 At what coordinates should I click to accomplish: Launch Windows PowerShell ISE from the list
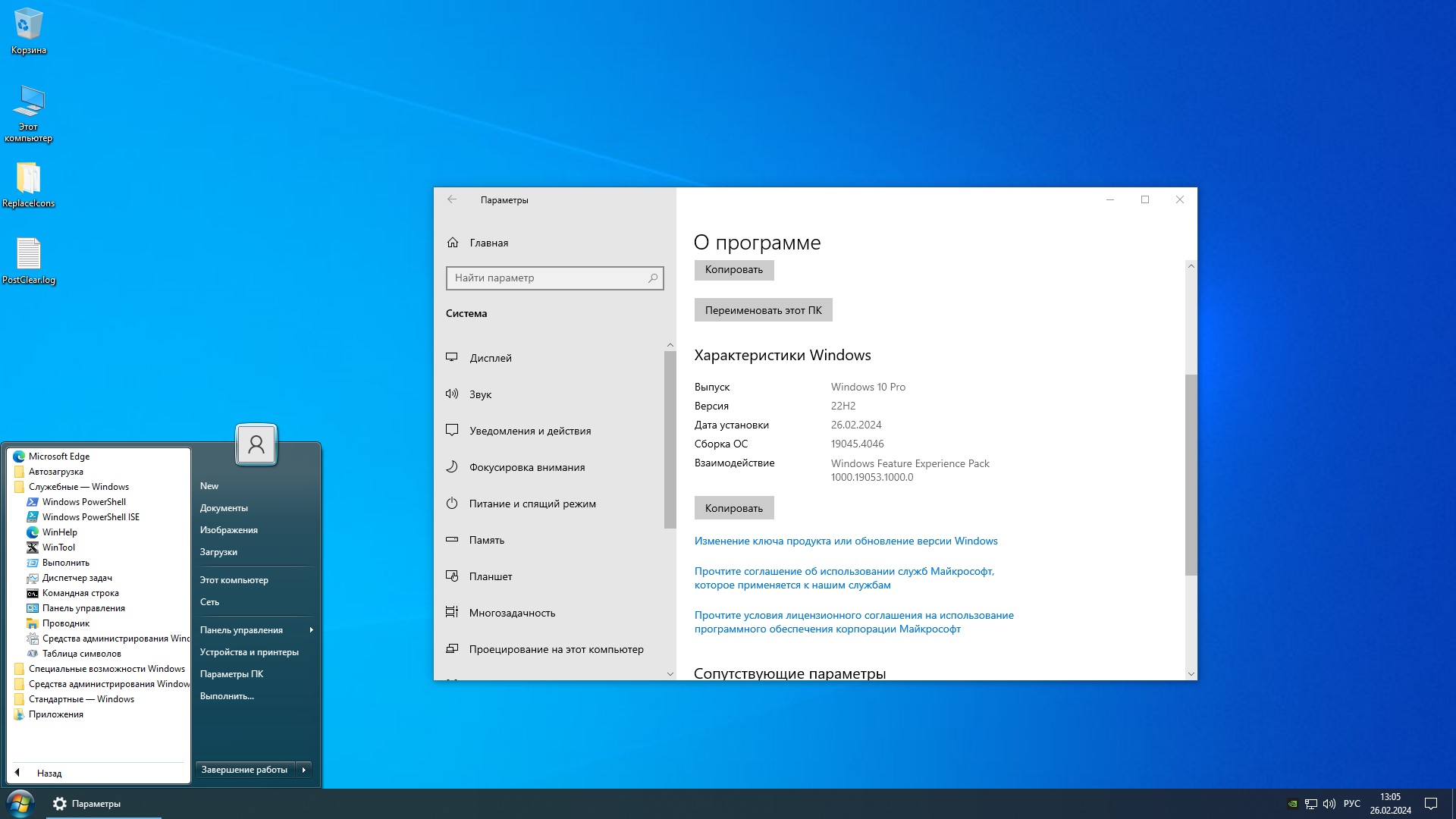click(x=90, y=517)
